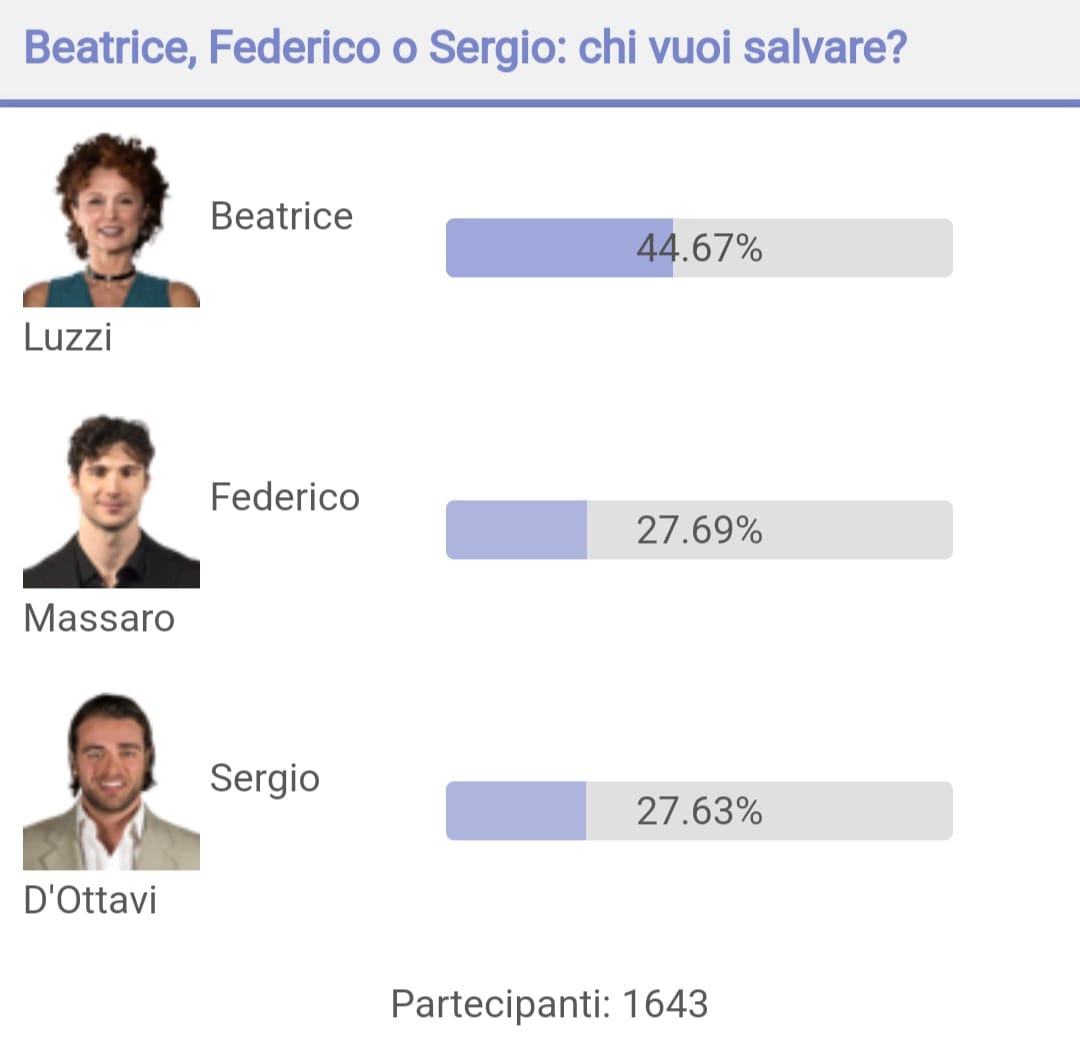Click the empty gray part of Sergio's bar
The width and height of the screenshot is (1080, 1055).
(769, 811)
